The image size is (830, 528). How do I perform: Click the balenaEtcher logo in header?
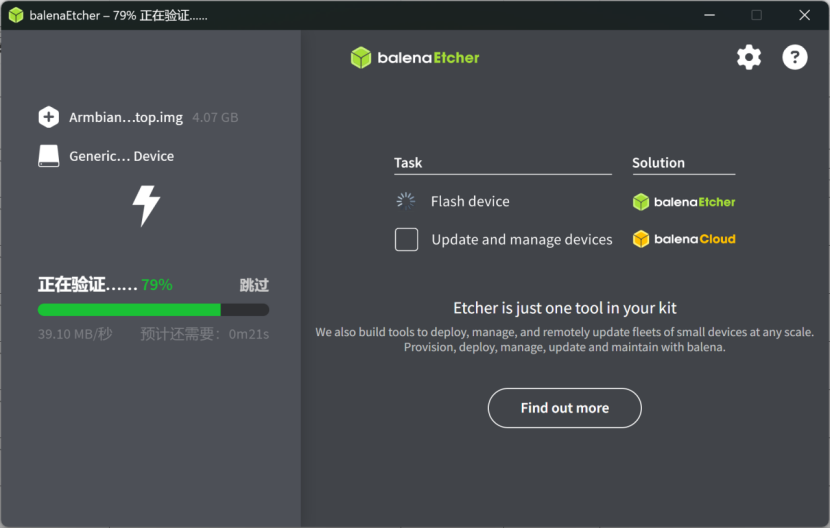click(x=415, y=58)
